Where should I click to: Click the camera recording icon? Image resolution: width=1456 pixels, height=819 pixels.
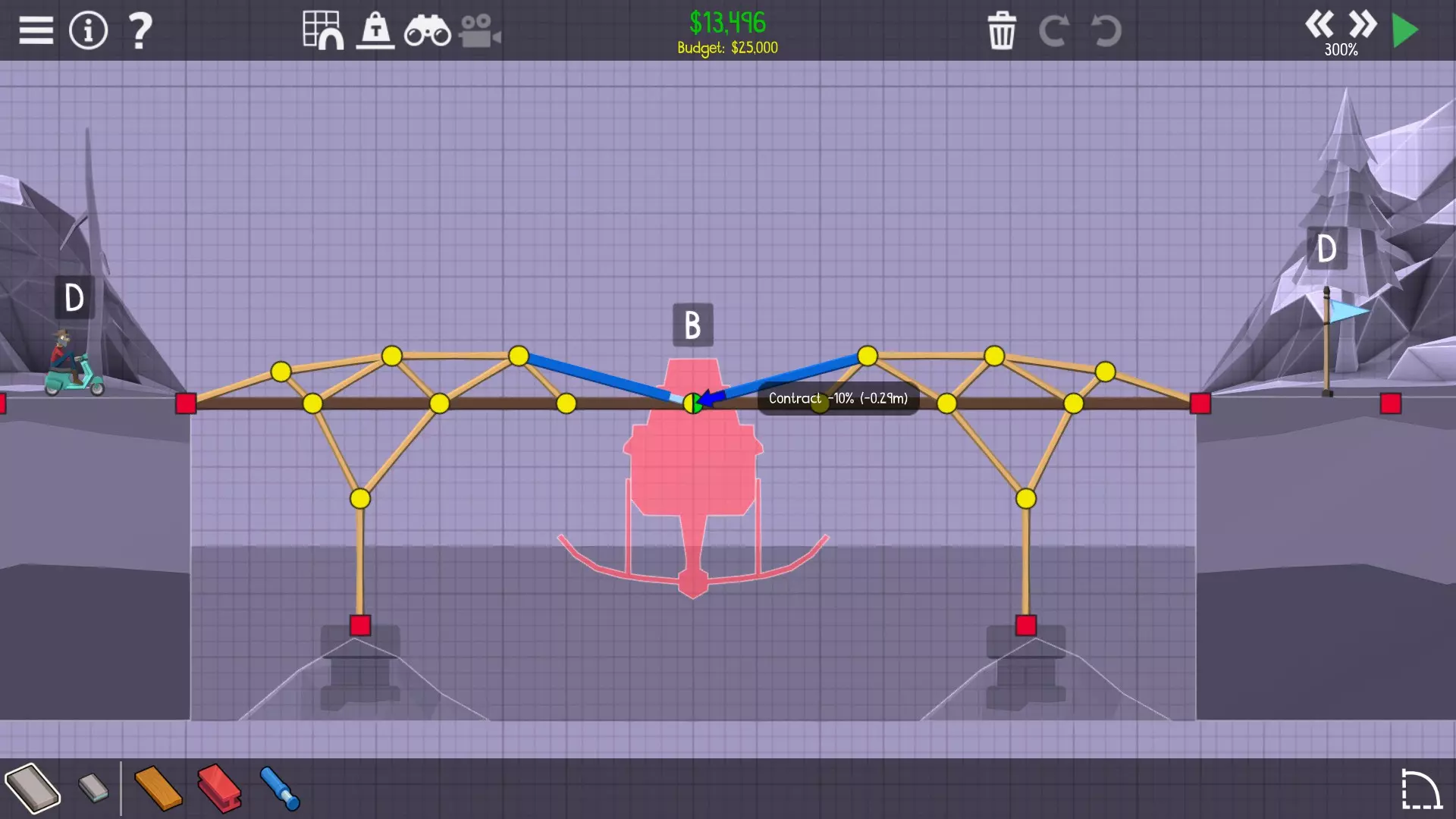[479, 30]
